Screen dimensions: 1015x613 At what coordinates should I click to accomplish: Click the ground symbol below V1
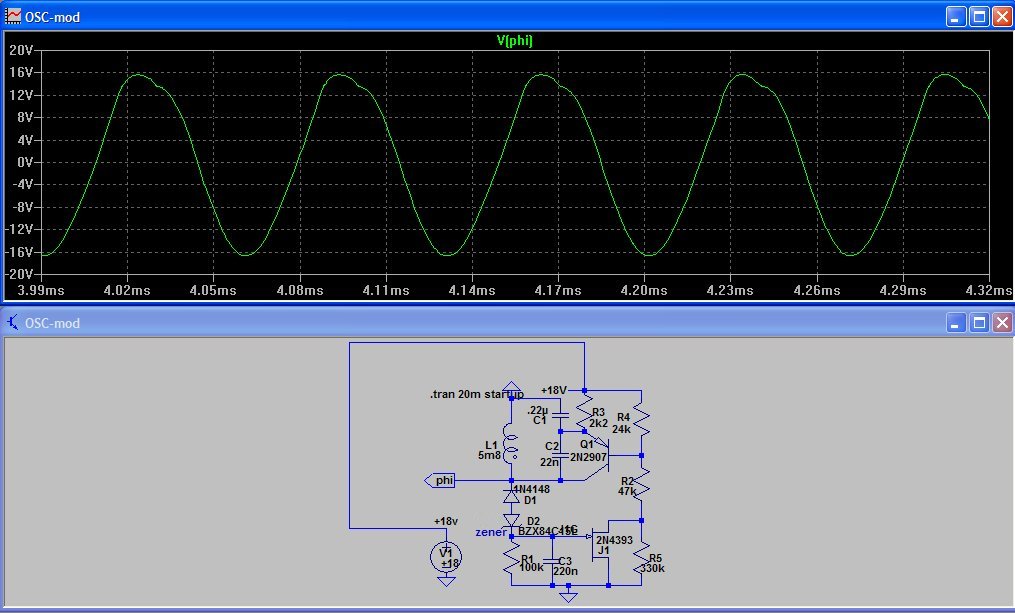446,581
